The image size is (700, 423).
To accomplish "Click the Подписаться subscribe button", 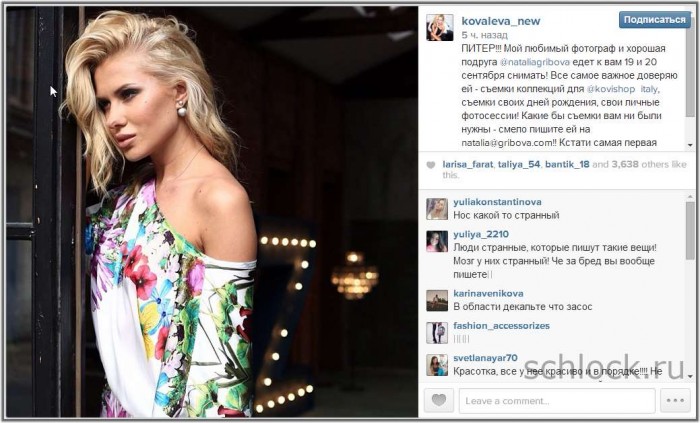I will tap(654, 20).
